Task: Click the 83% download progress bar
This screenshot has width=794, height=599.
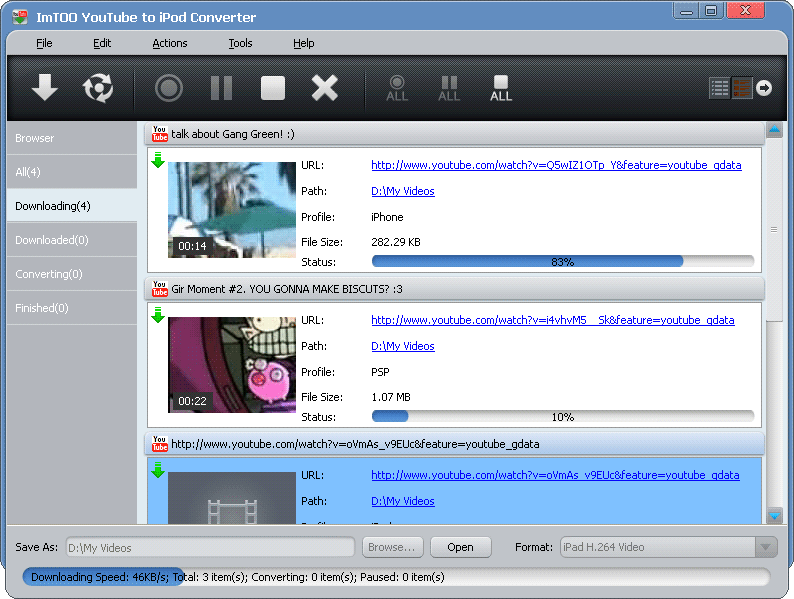Action: [563, 261]
